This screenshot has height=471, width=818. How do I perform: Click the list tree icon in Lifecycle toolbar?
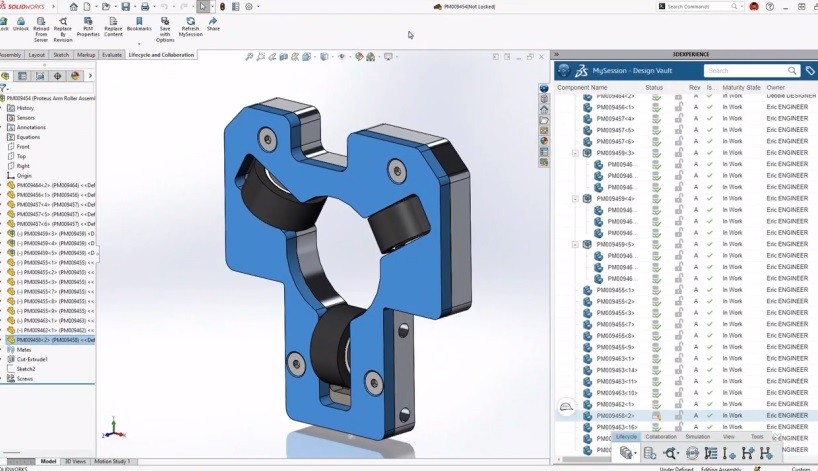point(711,453)
